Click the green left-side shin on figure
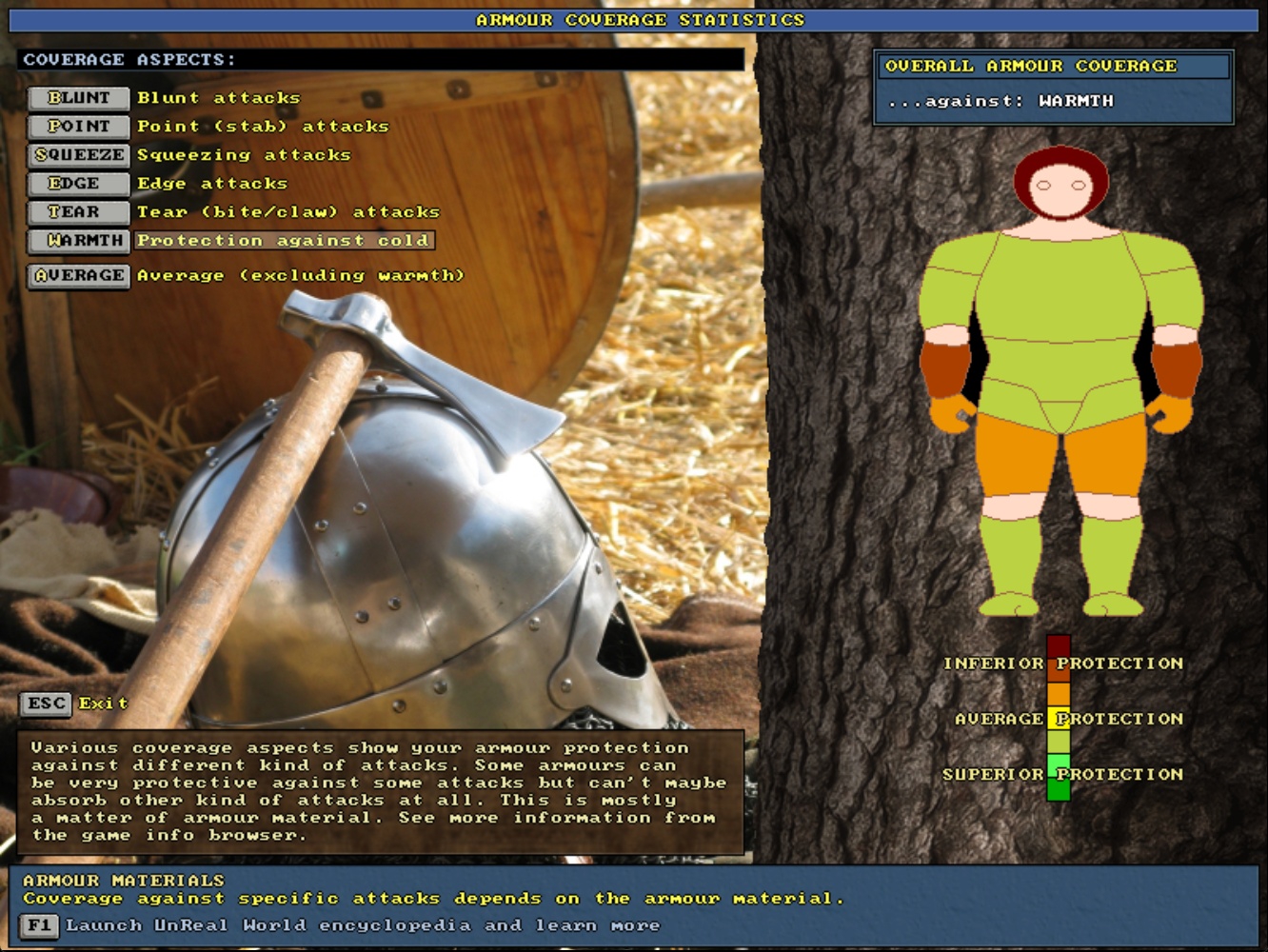The image size is (1268, 952). tap(1013, 557)
